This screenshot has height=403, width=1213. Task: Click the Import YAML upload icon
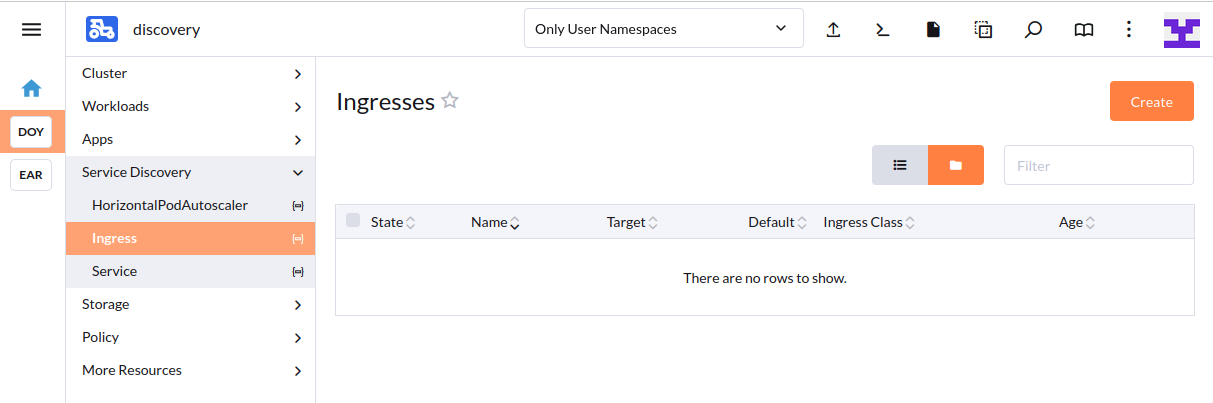[833, 30]
